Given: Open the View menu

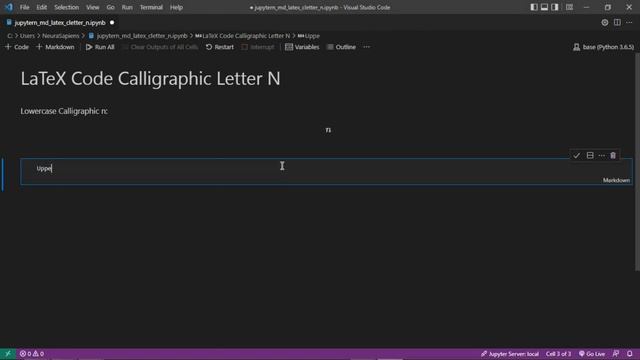Looking at the screenshot, I should pos(93,7).
